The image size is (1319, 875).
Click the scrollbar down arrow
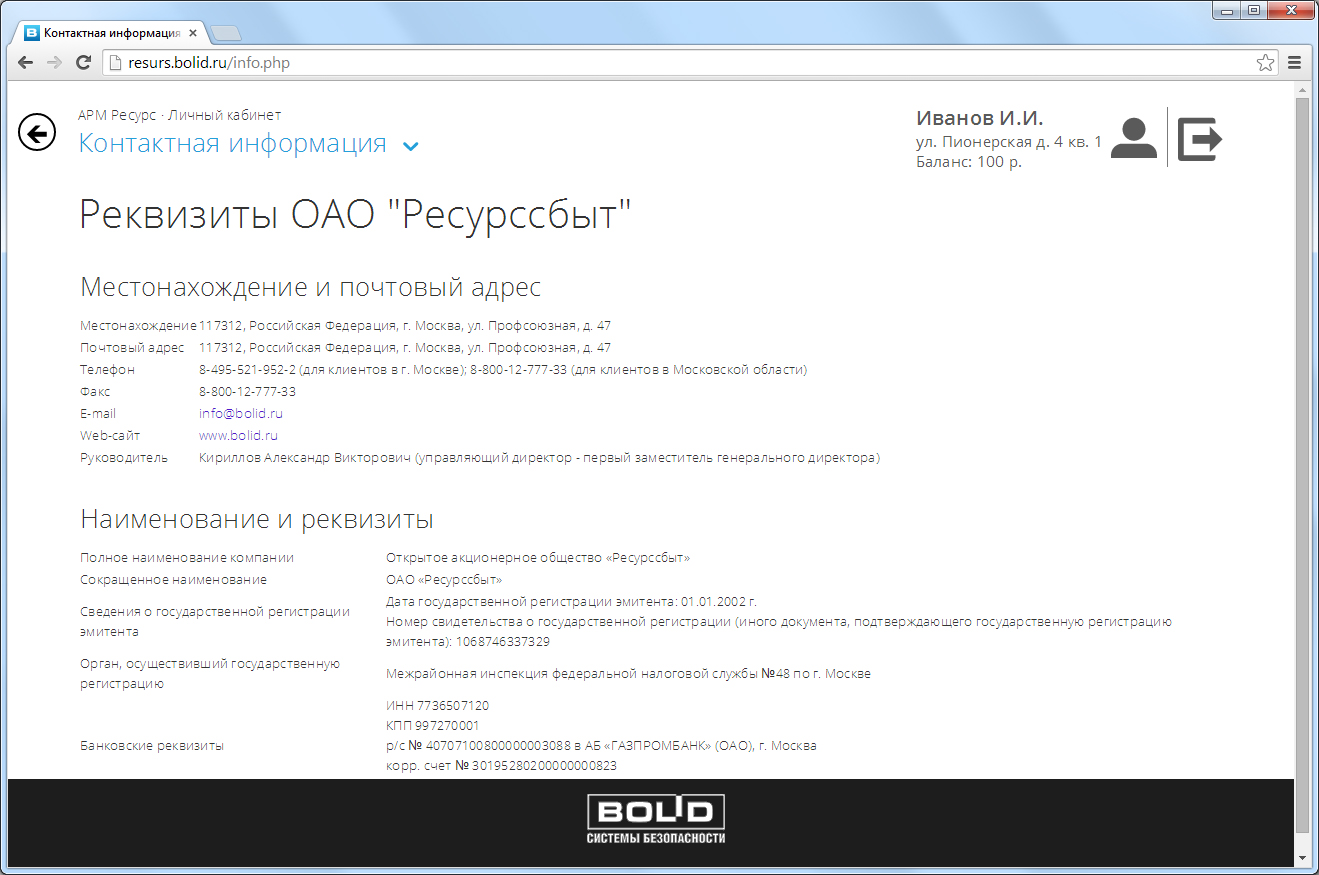click(1301, 857)
